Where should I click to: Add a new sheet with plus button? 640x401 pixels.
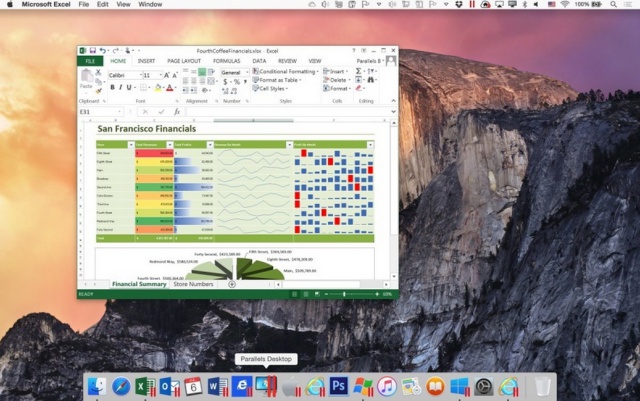pyautogui.click(x=232, y=285)
